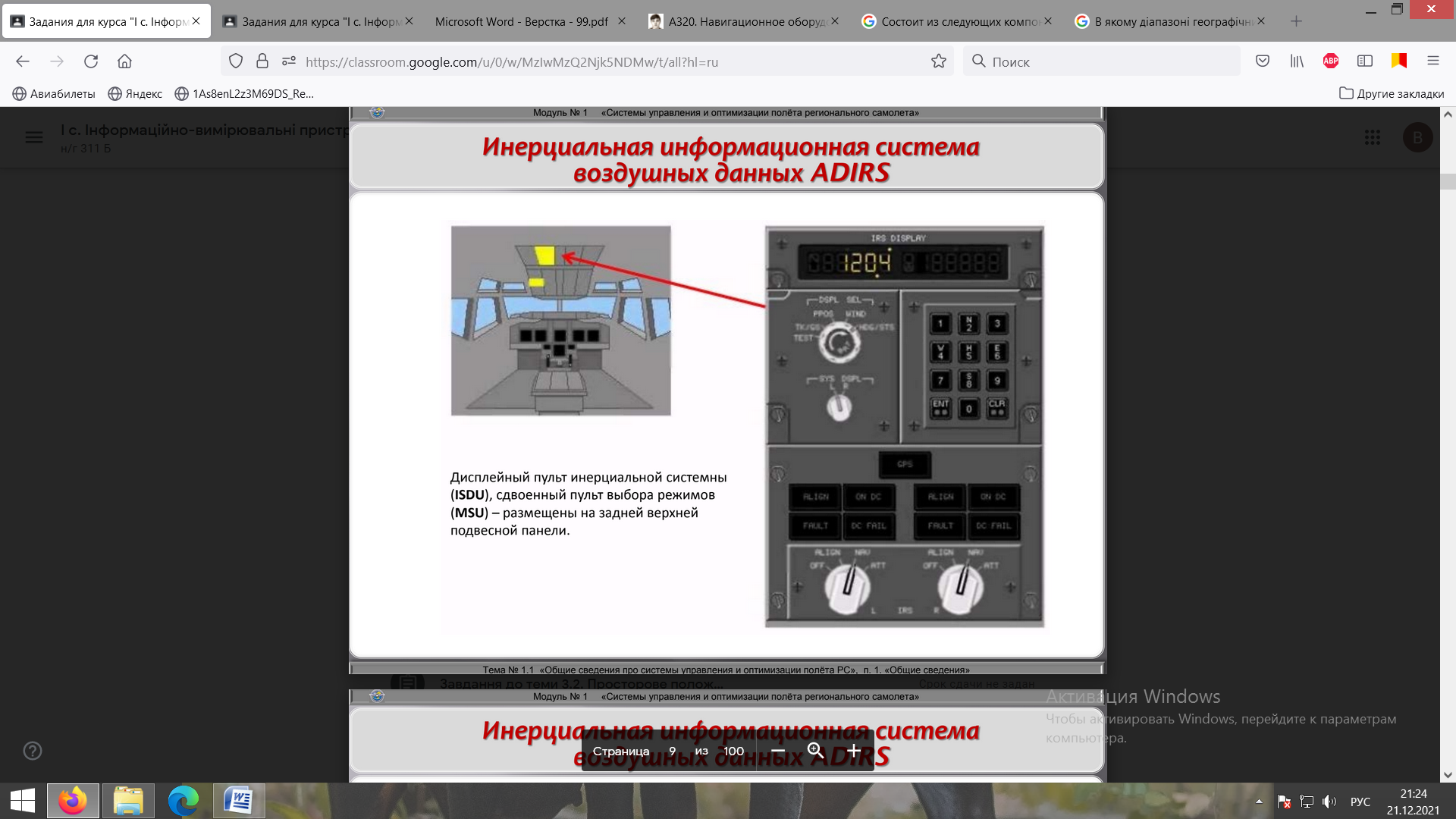Click the І с. Інформаційно-вимірювальні class title
The height and width of the screenshot is (819, 1456).
[x=204, y=130]
